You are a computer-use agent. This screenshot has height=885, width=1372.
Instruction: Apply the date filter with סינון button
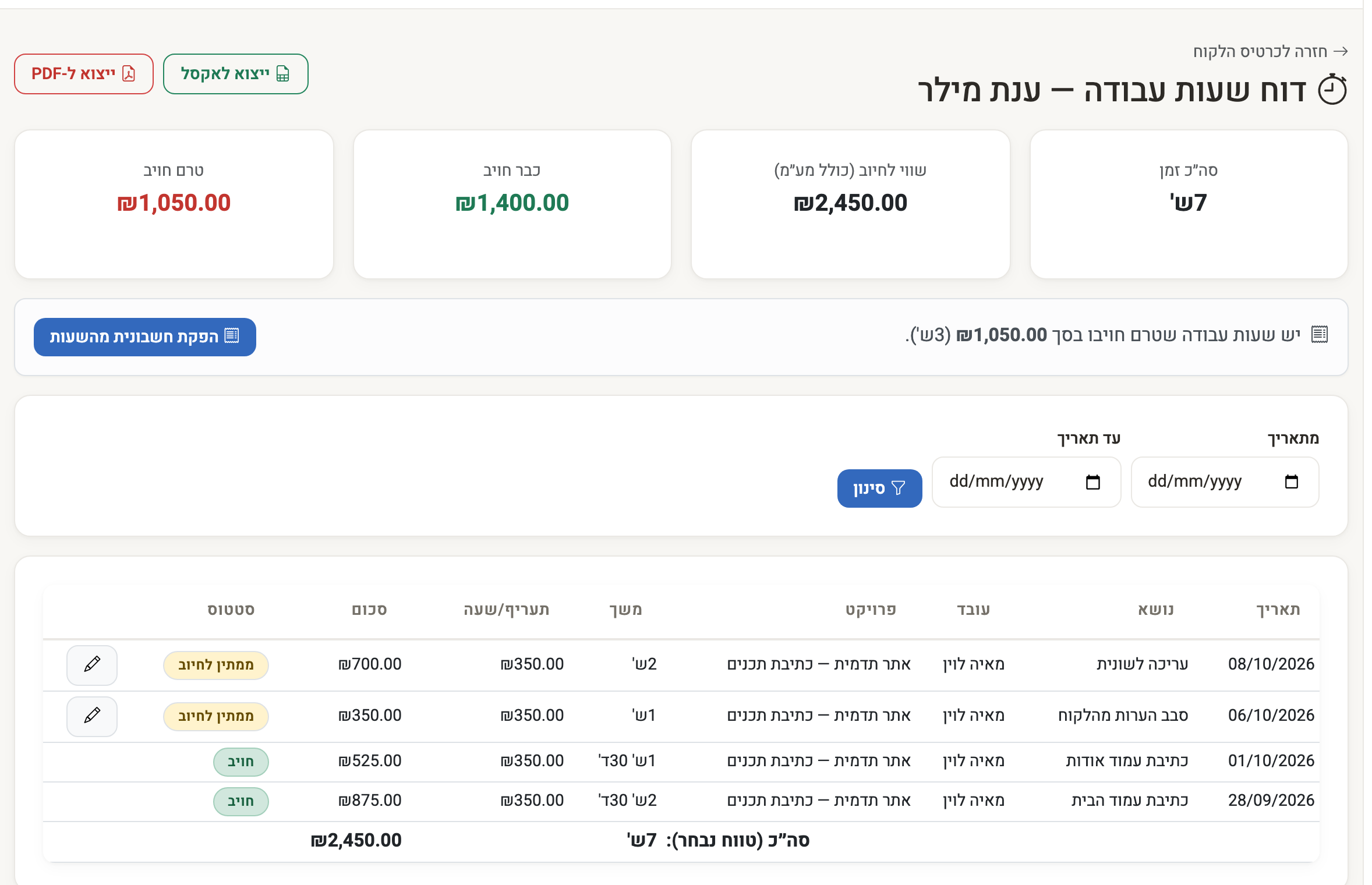879,488
